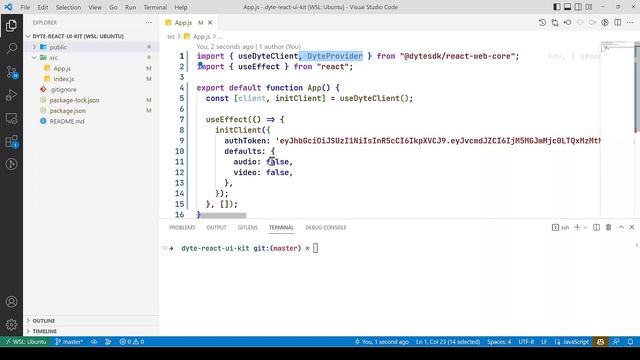Open the Source Control view
640x360 pixels.
(x=11, y=72)
